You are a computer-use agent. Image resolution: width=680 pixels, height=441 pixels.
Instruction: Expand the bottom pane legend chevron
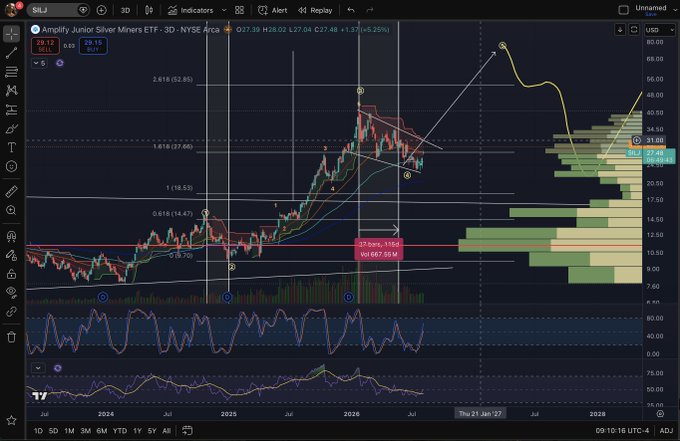coord(38,368)
